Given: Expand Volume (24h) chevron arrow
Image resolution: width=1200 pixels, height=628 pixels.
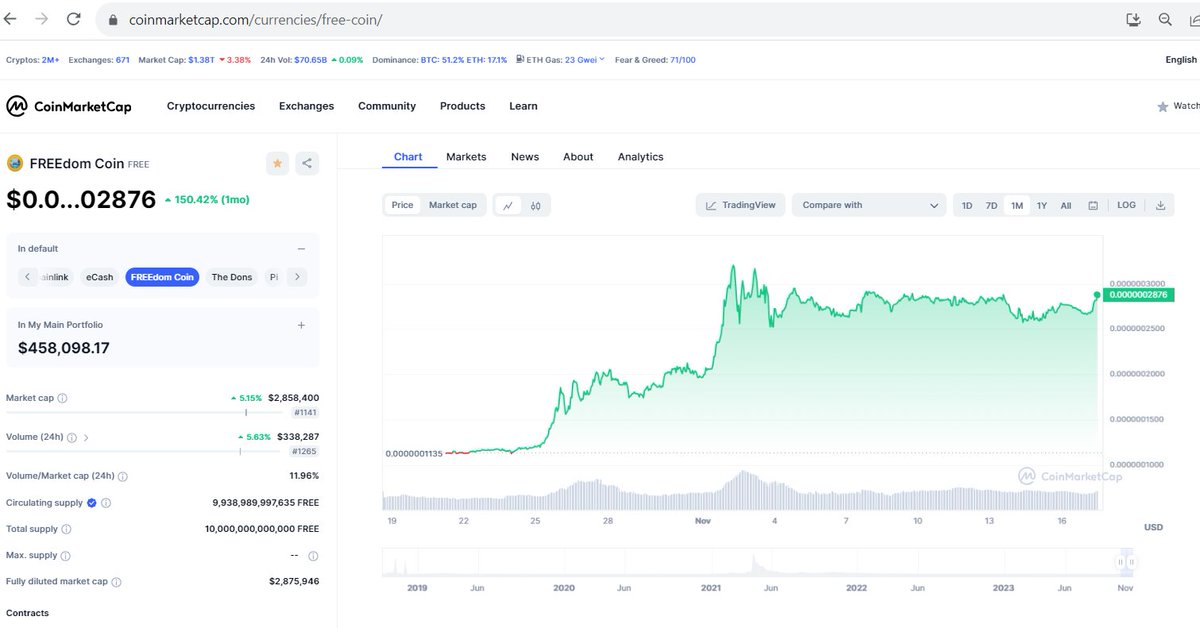Looking at the screenshot, I should (x=86, y=437).
